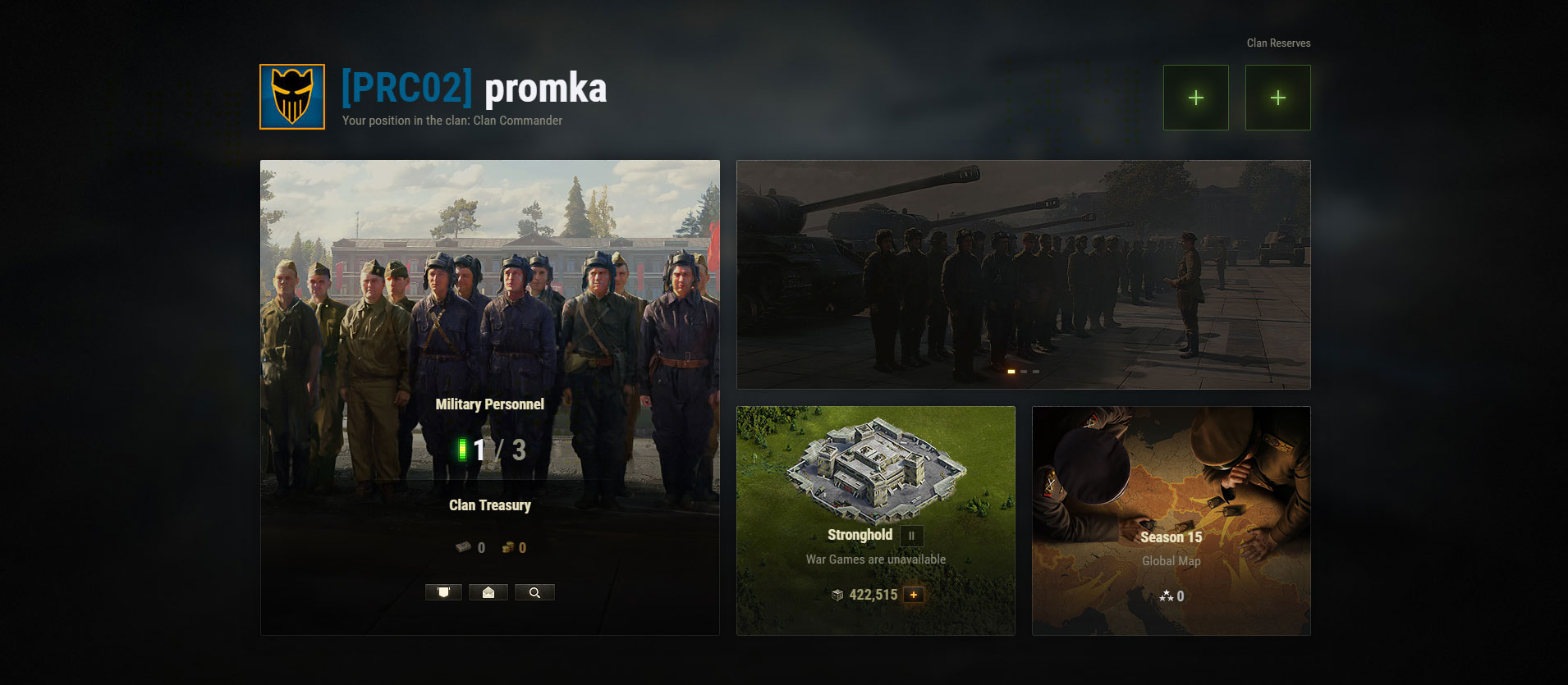The width and height of the screenshot is (1568, 685).
Task: Click the PRC02 clan logo emblem
Action: pos(292,97)
